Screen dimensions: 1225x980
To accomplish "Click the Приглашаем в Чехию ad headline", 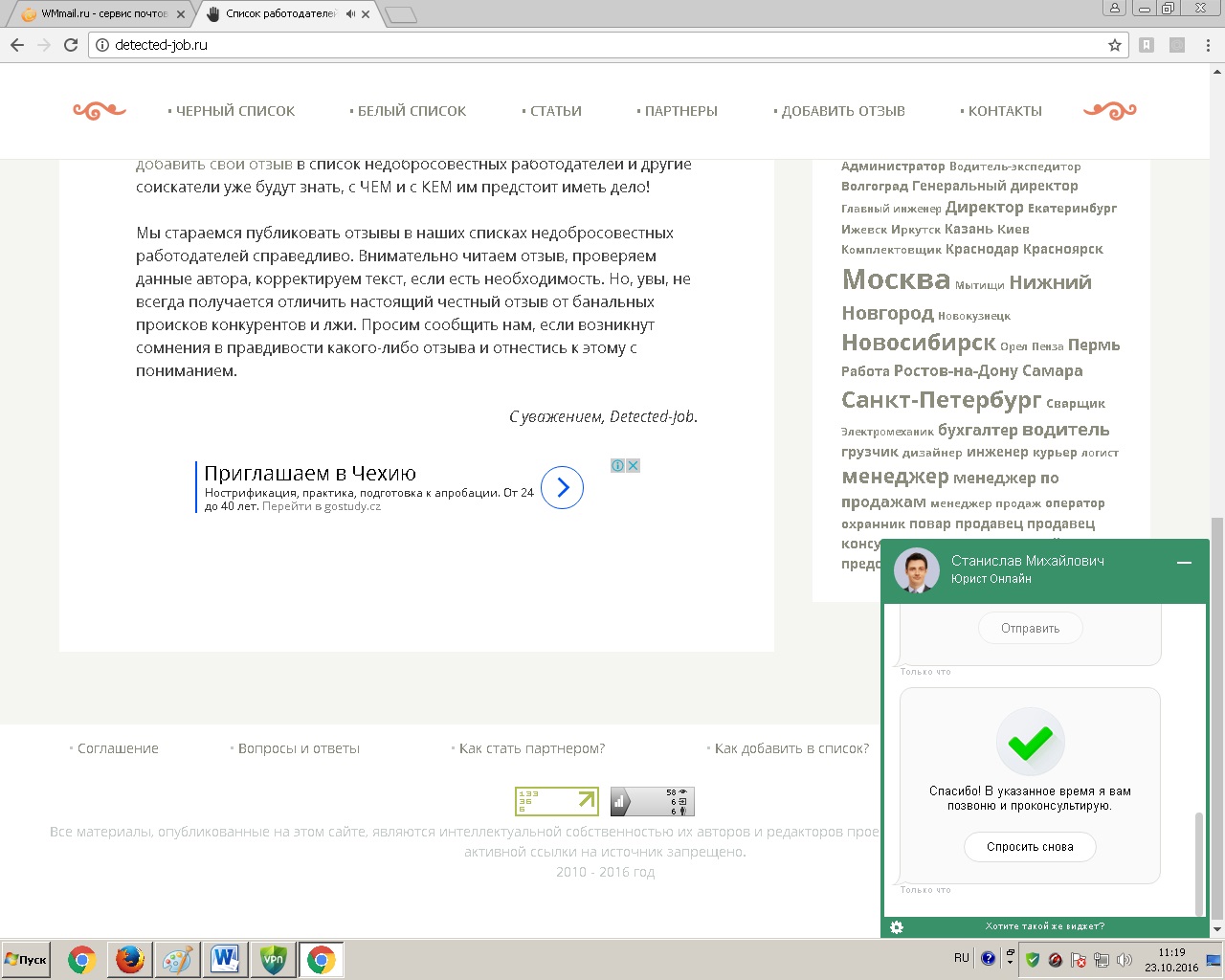I will [310, 473].
